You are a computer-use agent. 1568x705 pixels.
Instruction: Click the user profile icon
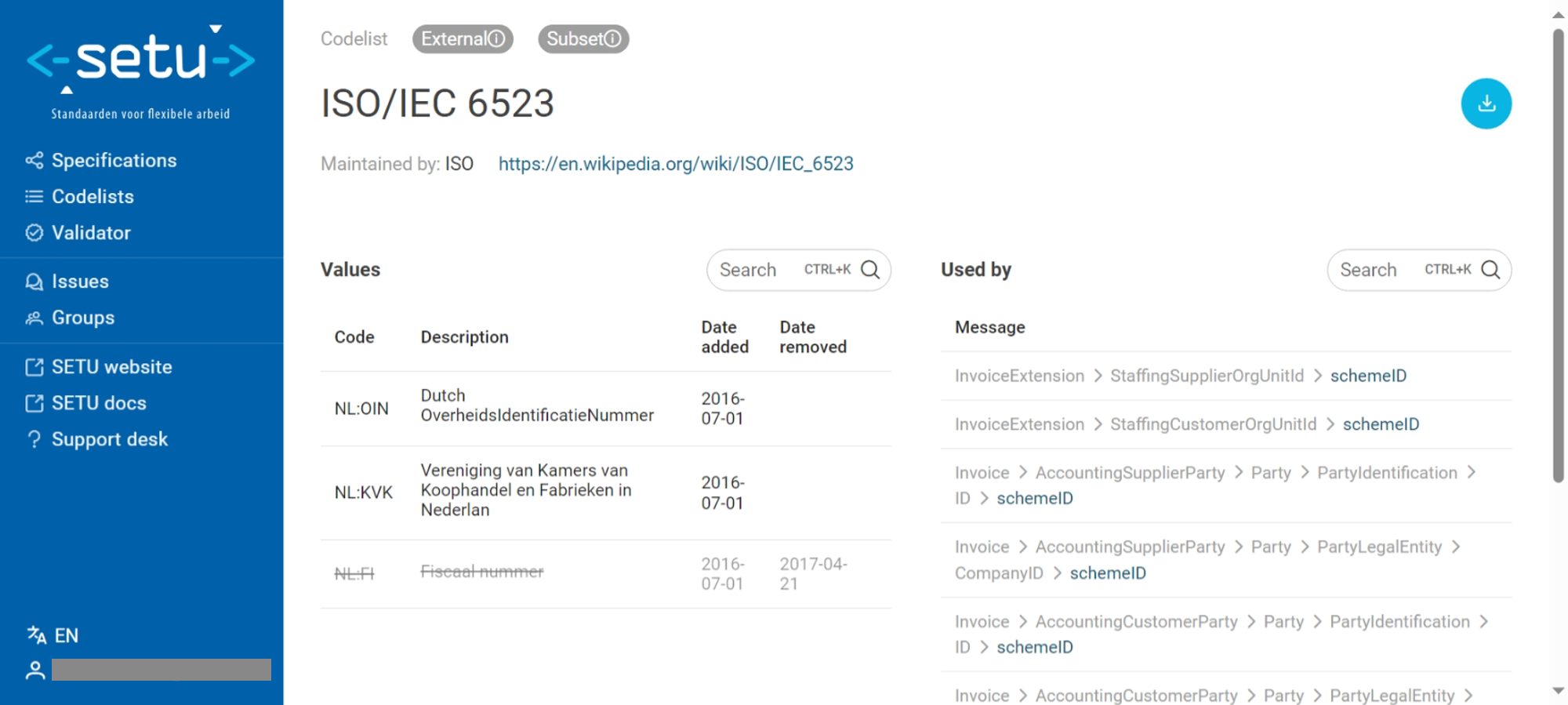coord(35,670)
